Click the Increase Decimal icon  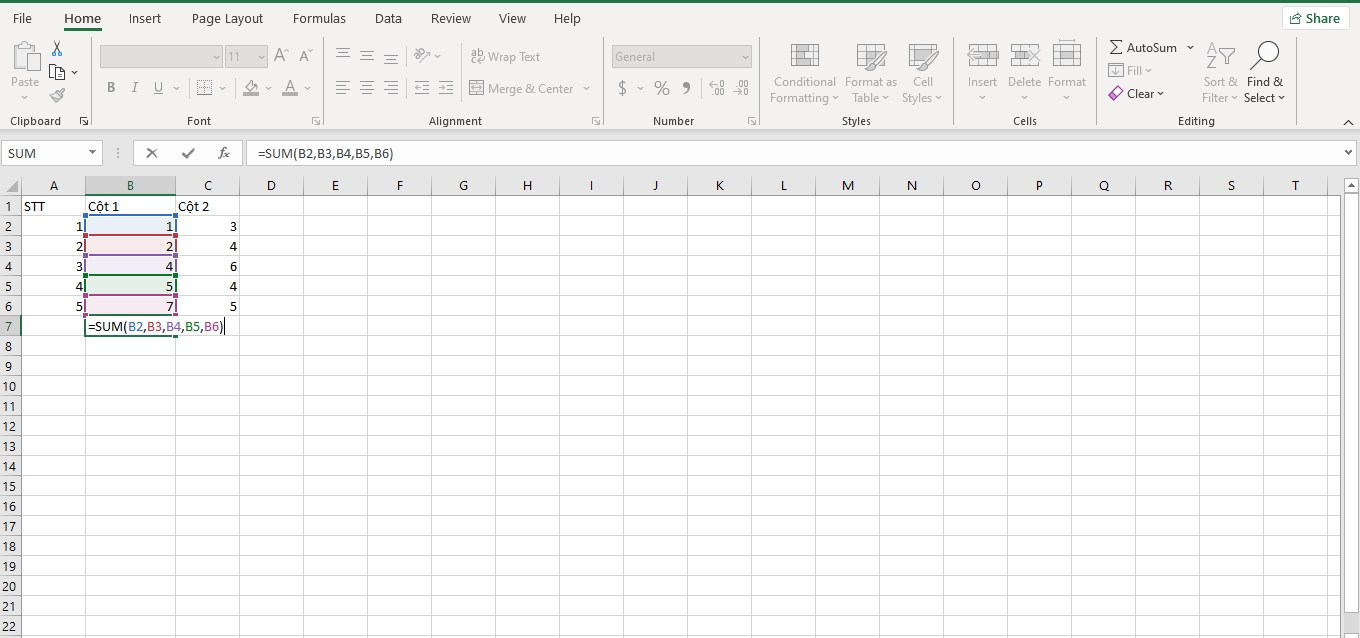click(x=717, y=88)
